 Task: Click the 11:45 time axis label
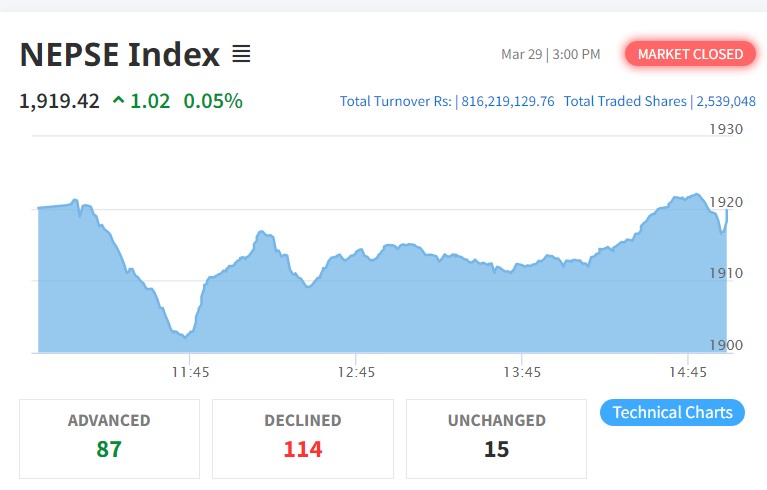click(190, 372)
